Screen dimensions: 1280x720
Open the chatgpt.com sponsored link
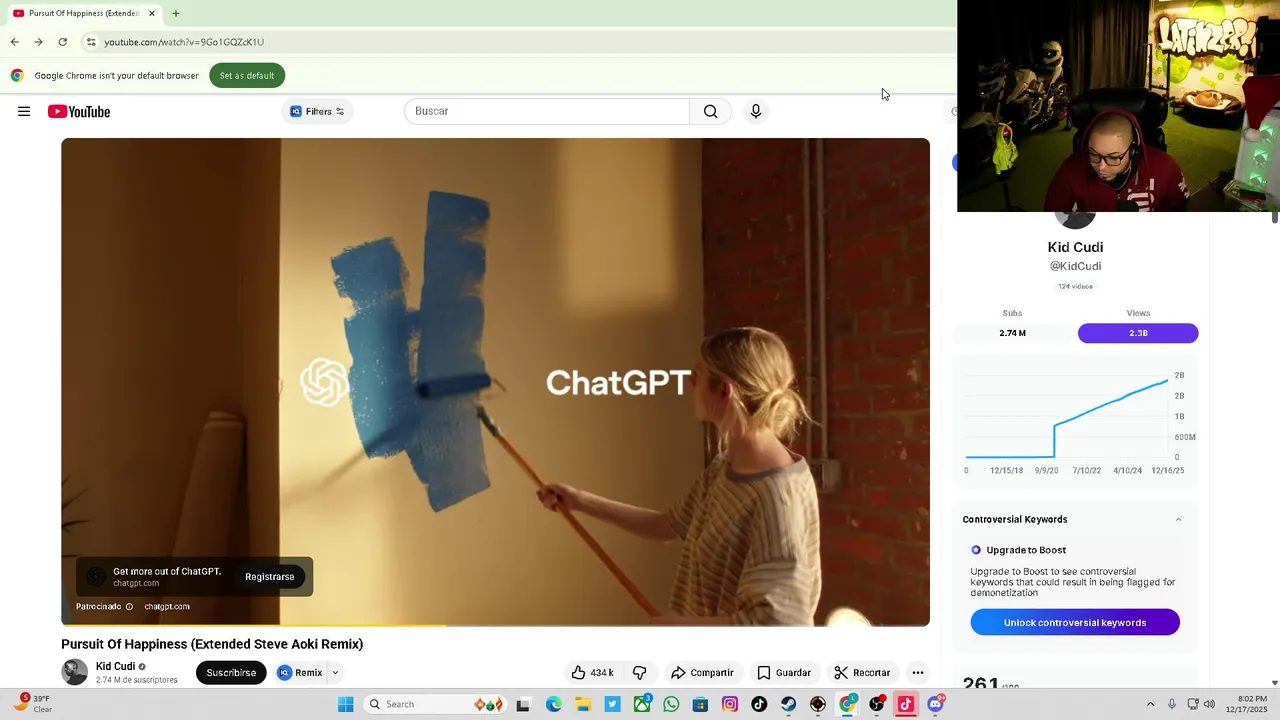coord(167,606)
